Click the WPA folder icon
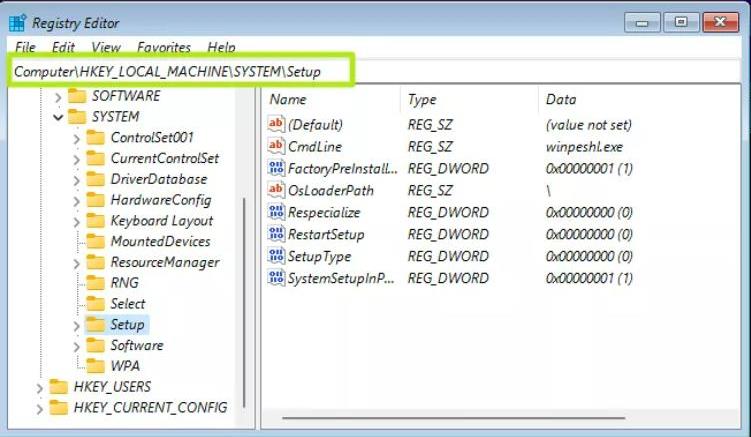751x437 pixels. pos(95,366)
